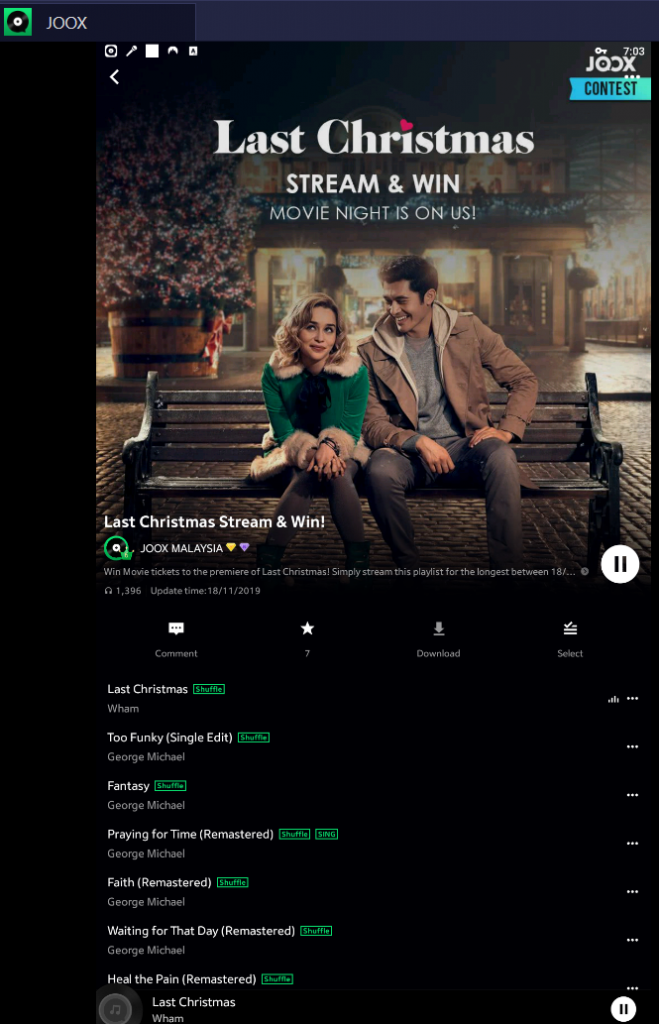Viewport: 659px width, 1024px height.
Task: Open more options for Faith (Remastered)
Action: coord(632,891)
